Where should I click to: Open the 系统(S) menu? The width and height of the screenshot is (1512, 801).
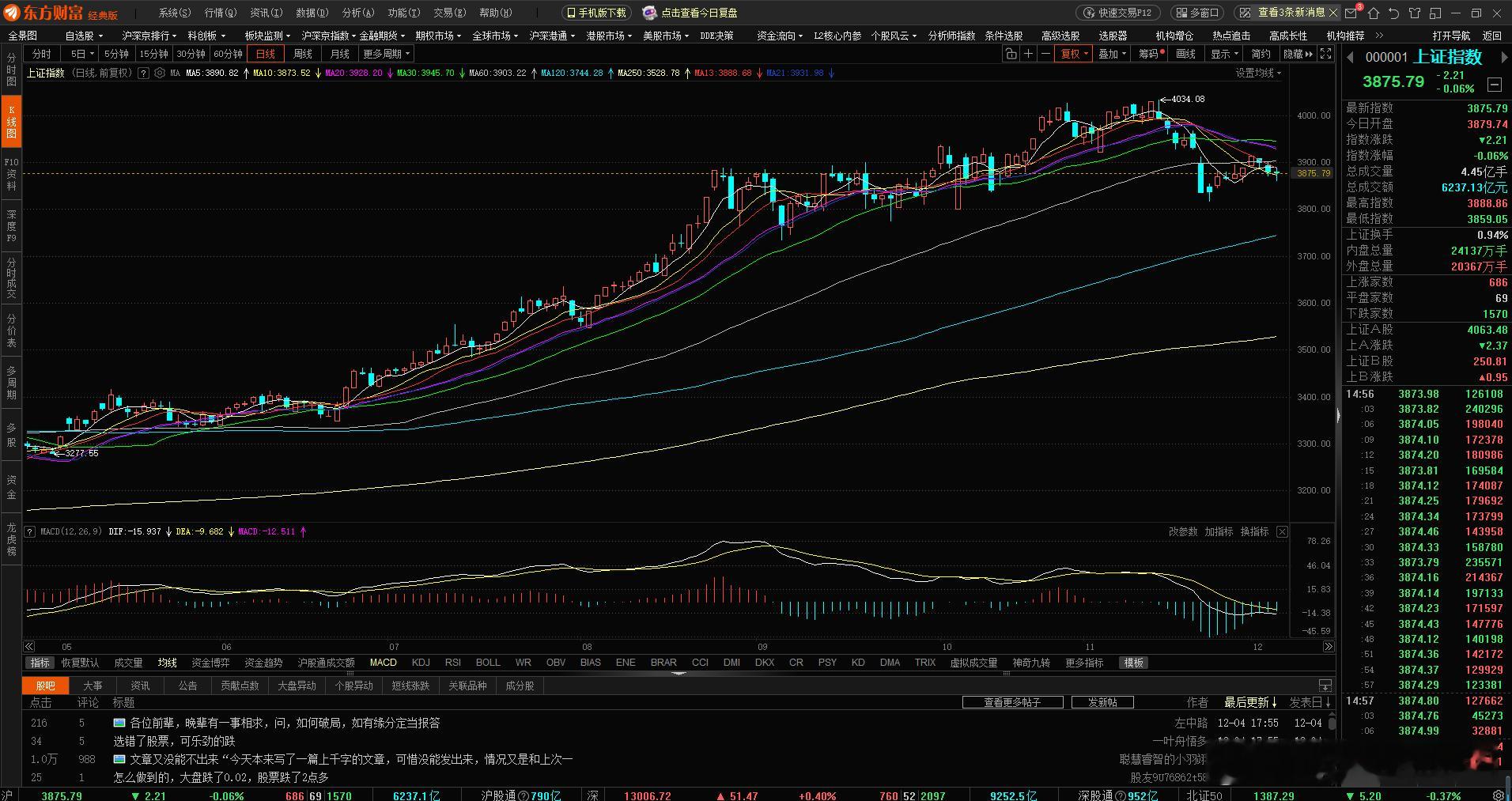[175, 13]
